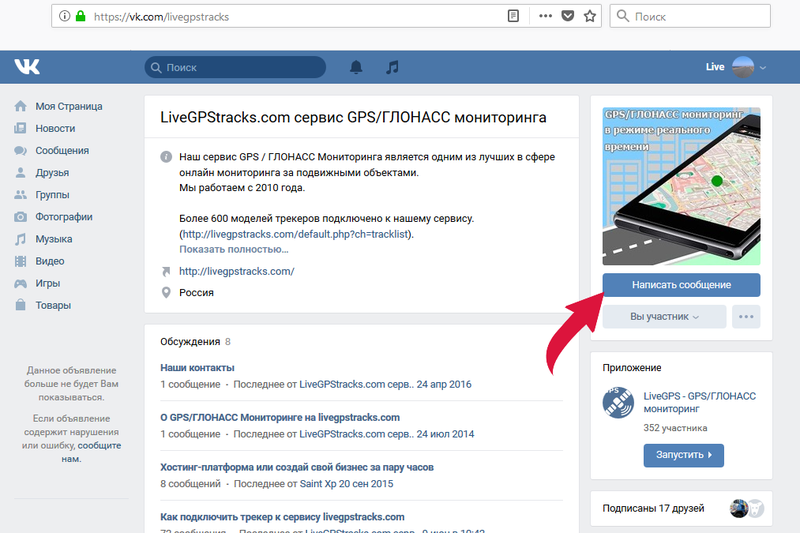The height and width of the screenshot is (533, 800).
Task: Go to "Сообщения" in left sidebar
Action: pos(62,151)
